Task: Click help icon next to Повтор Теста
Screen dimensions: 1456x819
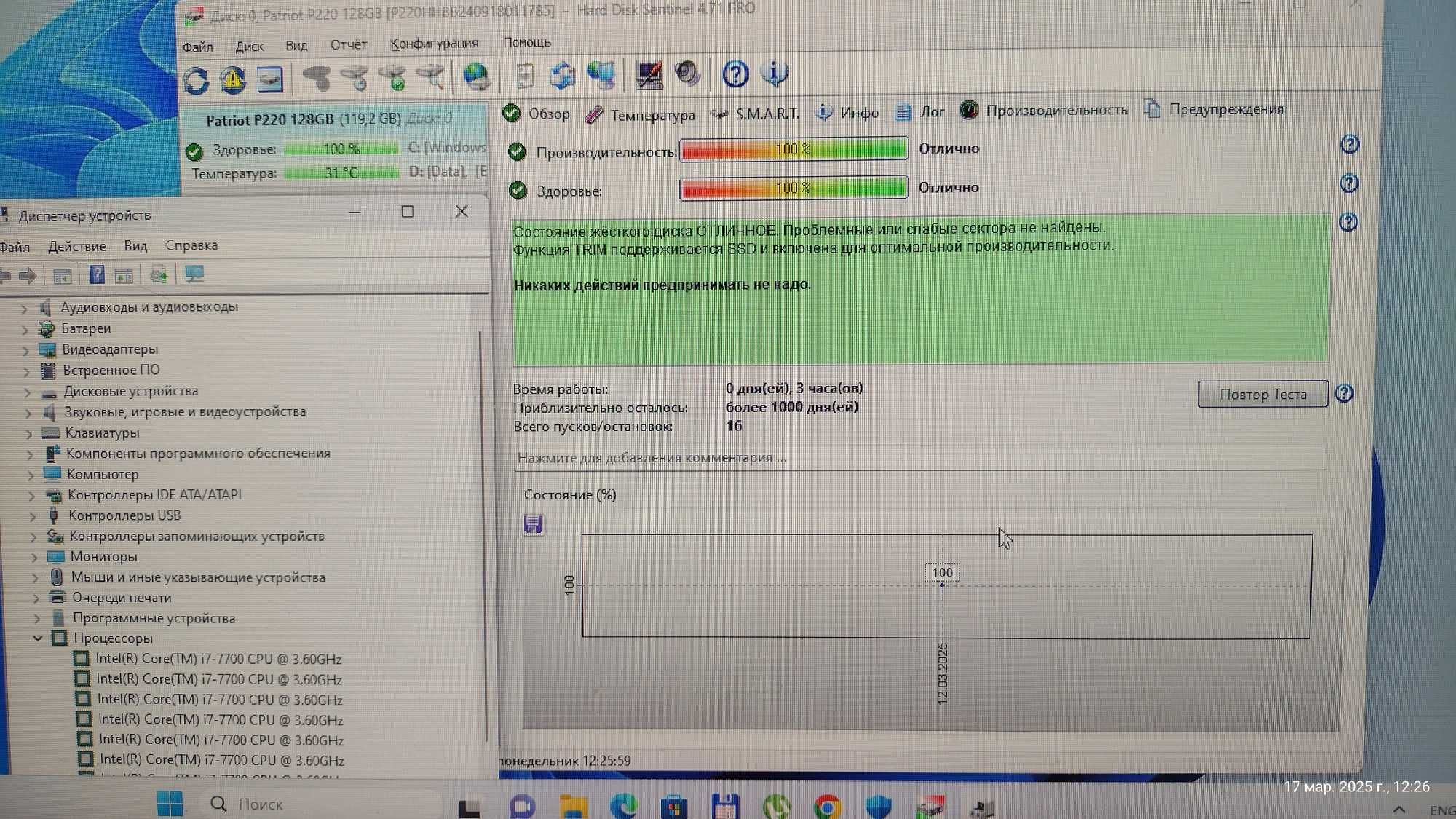Action: tap(1345, 393)
